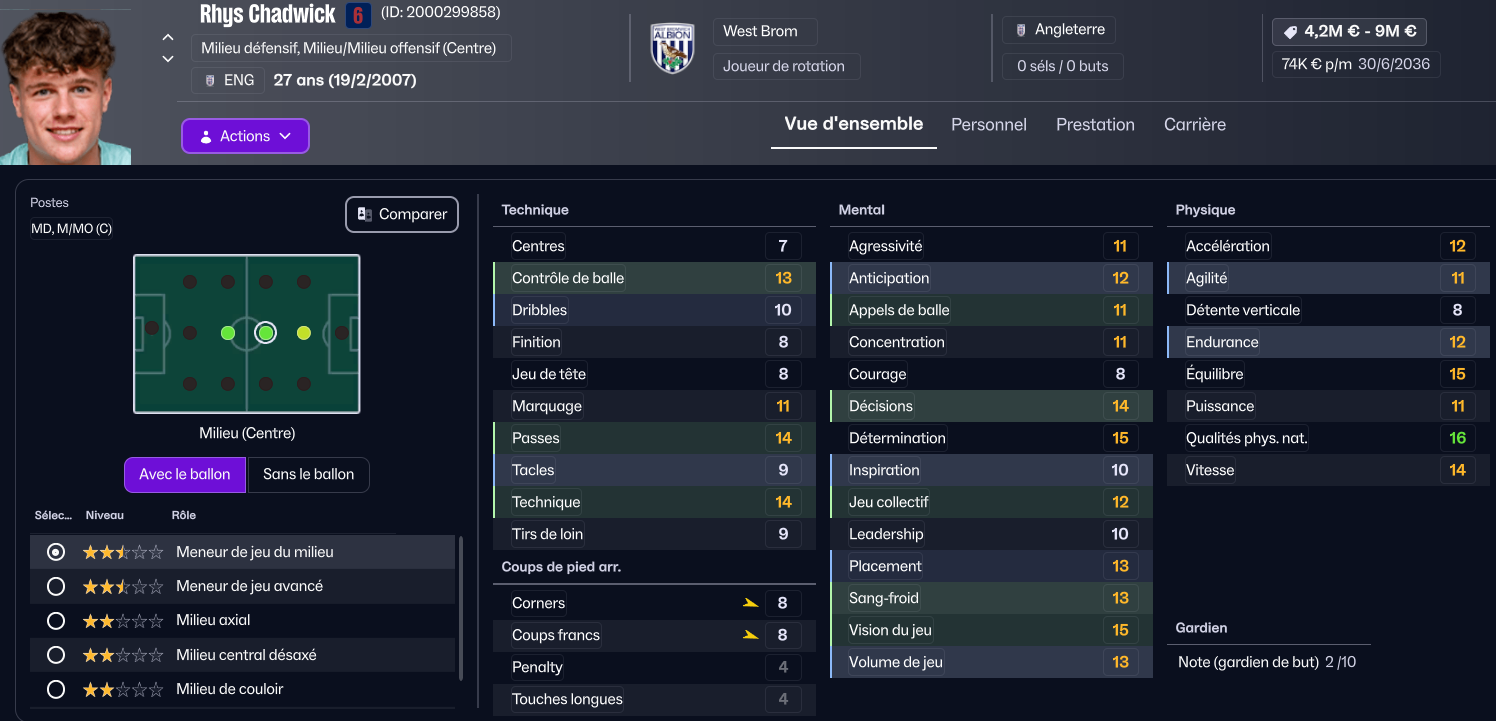Click the West Brom club crest icon
The image size is (1496, 721).
[x=672, y=48]
